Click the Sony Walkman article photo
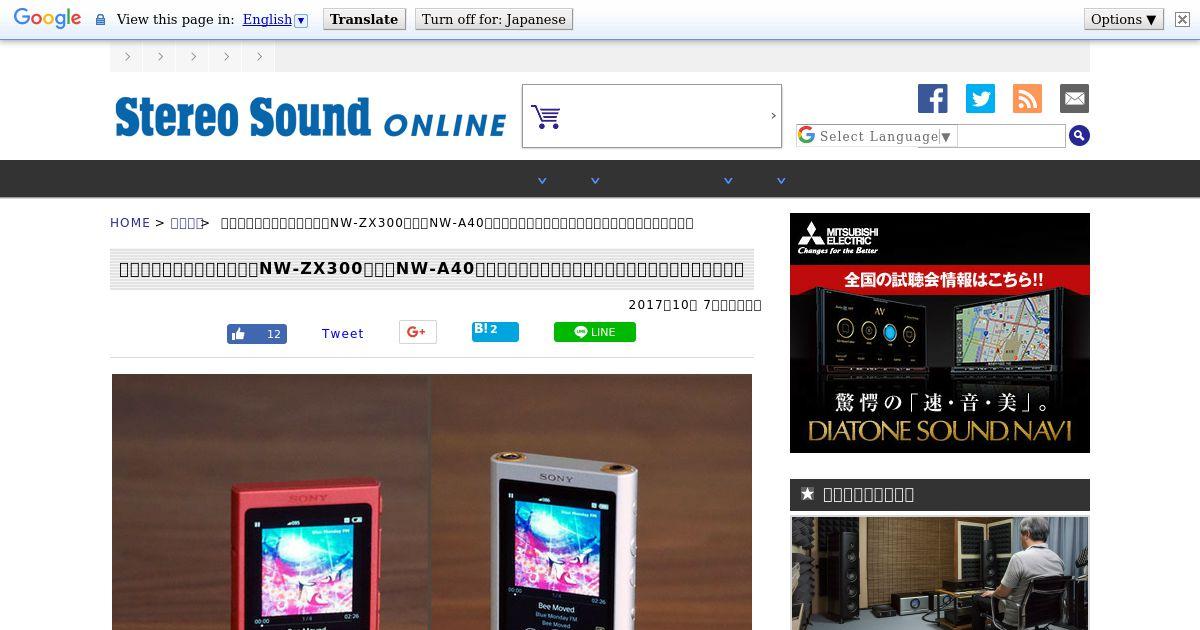 [432, 502]
